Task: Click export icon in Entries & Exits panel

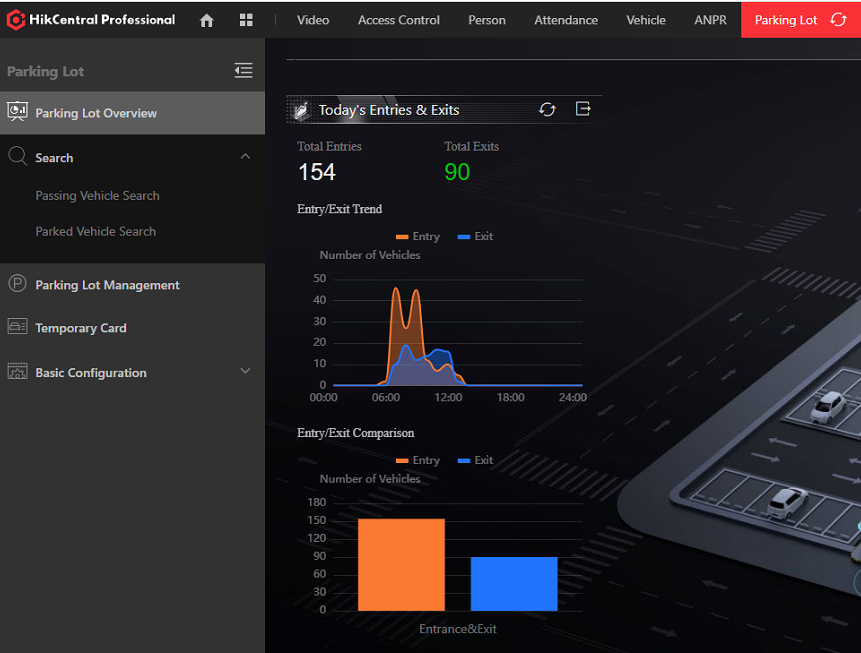Action: click(583, 109)
